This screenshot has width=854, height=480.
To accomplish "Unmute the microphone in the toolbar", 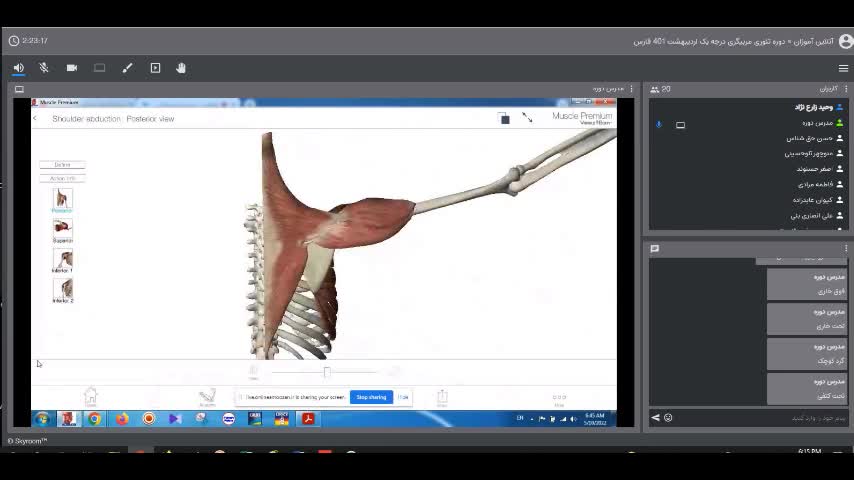I will pos(44,68).
